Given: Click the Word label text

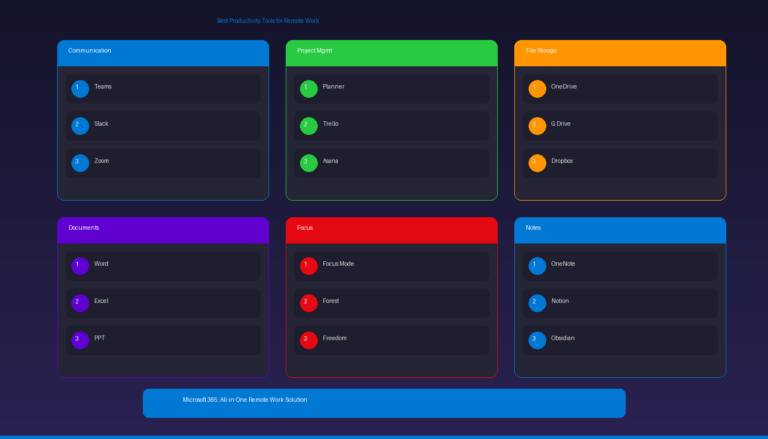Looking at the screenshot, I should (x=101, y=264).
